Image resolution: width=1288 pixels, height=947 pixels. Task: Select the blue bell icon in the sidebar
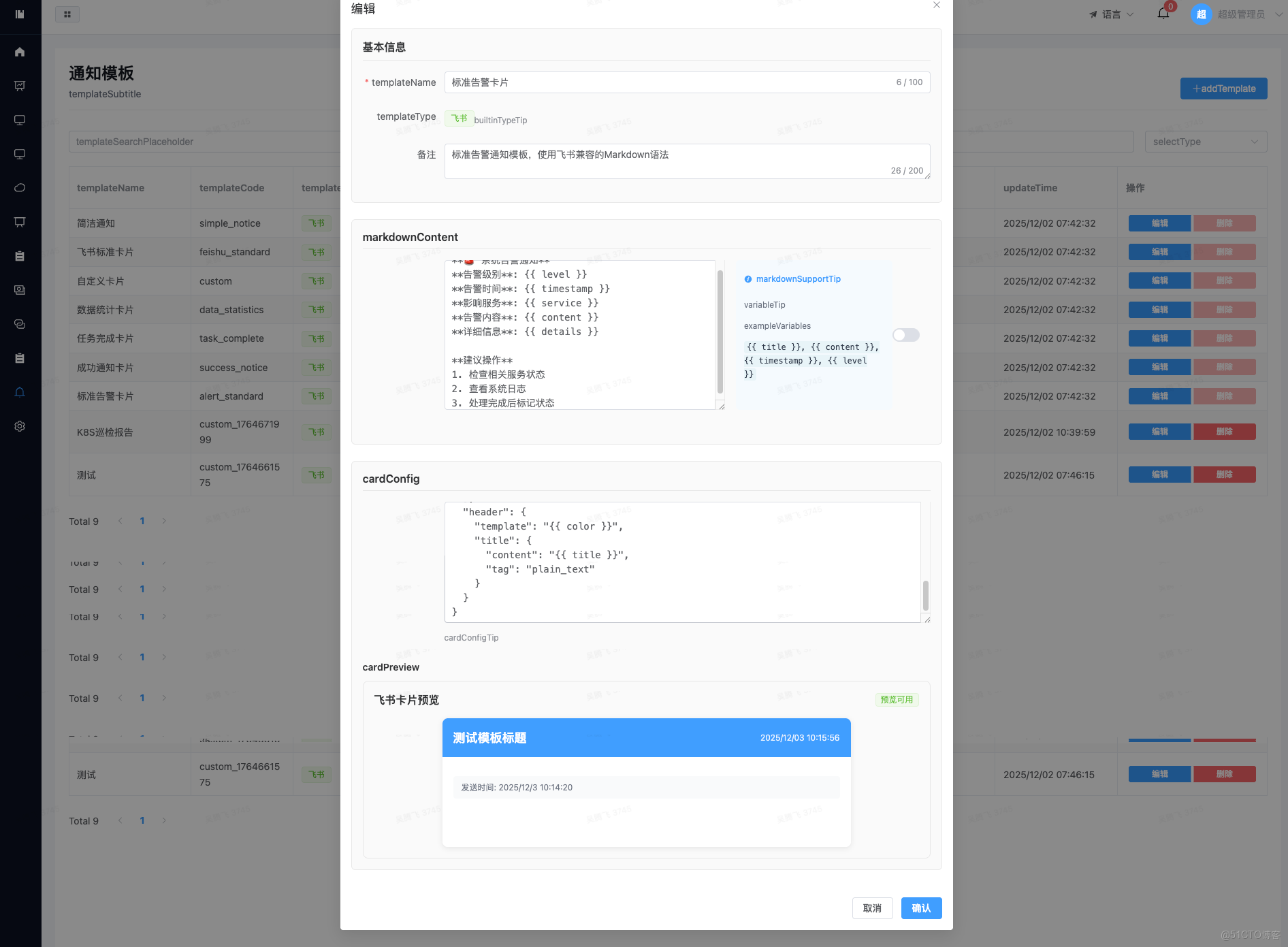click(20, 392)
